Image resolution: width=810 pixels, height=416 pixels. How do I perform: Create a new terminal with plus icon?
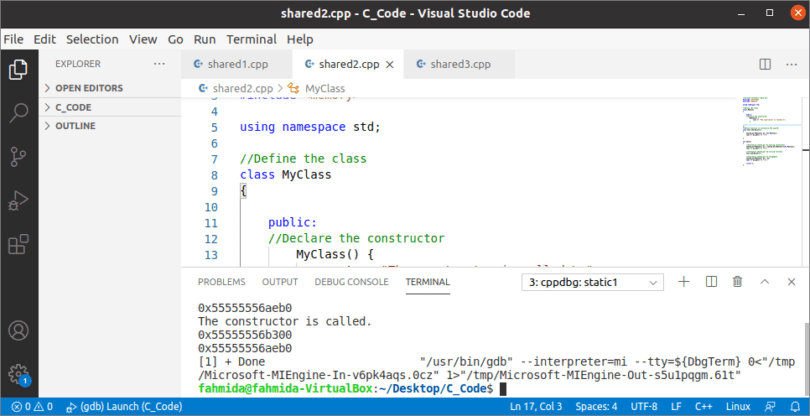(684, 283)
